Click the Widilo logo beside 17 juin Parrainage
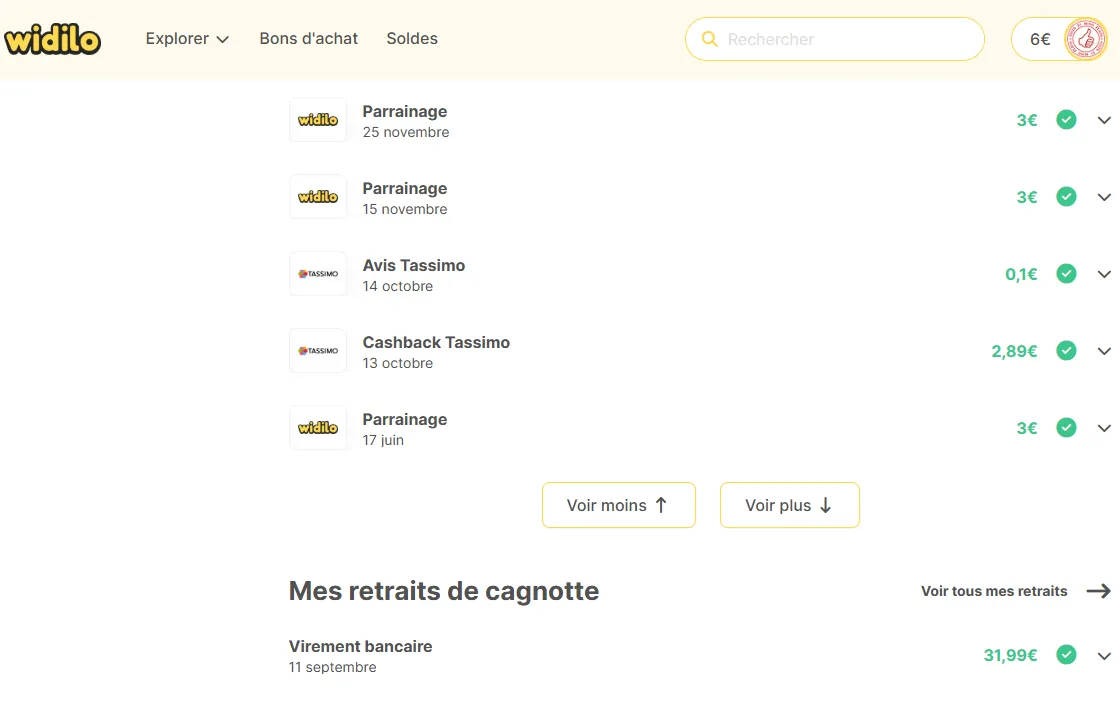The height and width of the screenshot is (714, 1120). pos(318,428)
